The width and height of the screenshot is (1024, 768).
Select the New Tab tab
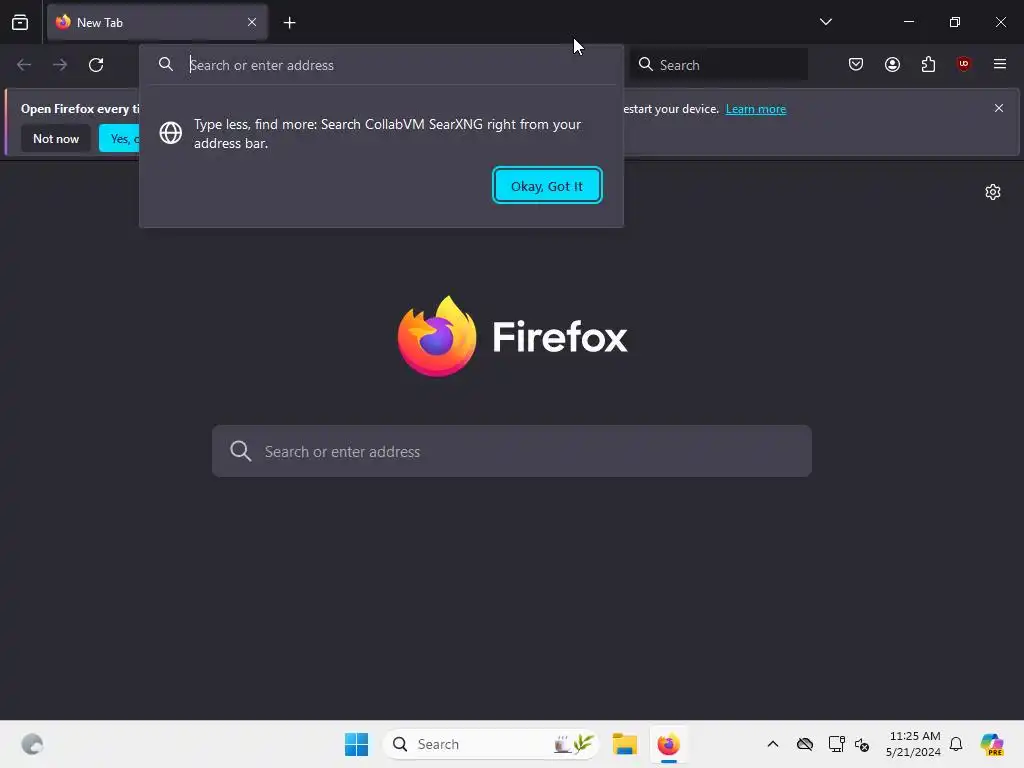tap(157, 22)
